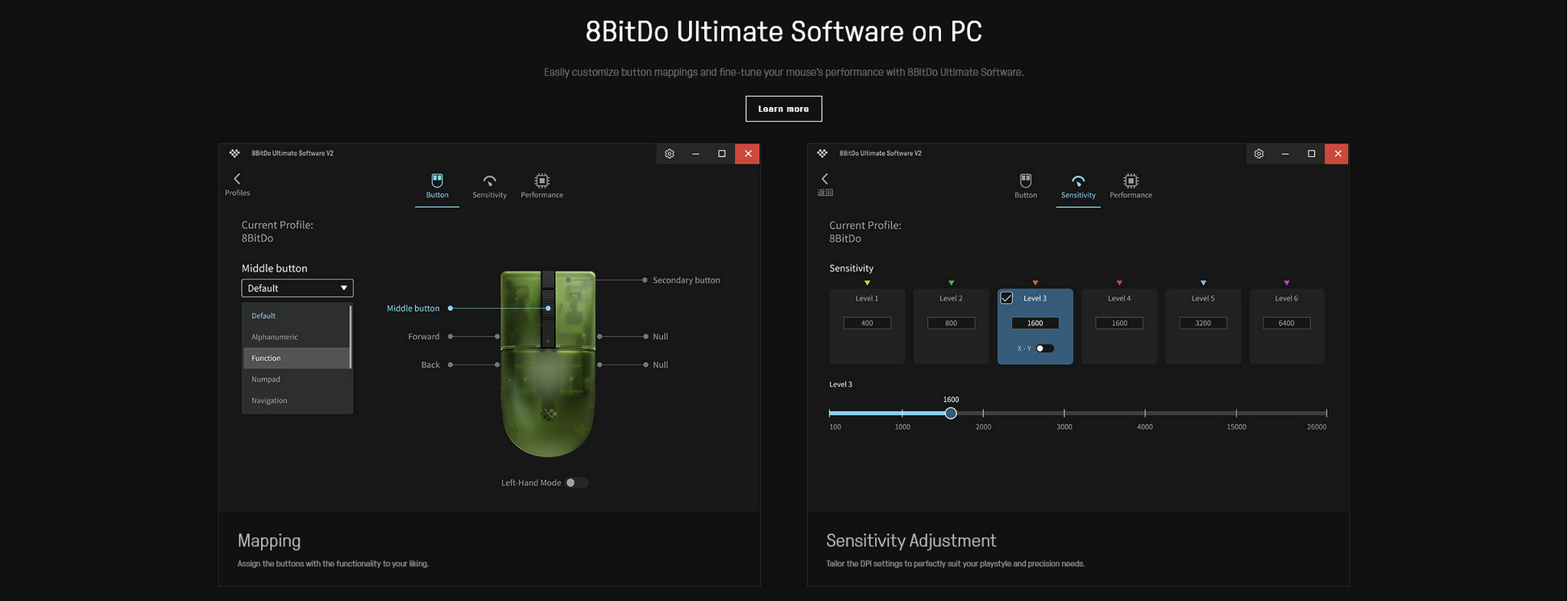Click the Level 5 DPI field 3200
This screenshot has height=601, width=1568.
click(1202, 323)
